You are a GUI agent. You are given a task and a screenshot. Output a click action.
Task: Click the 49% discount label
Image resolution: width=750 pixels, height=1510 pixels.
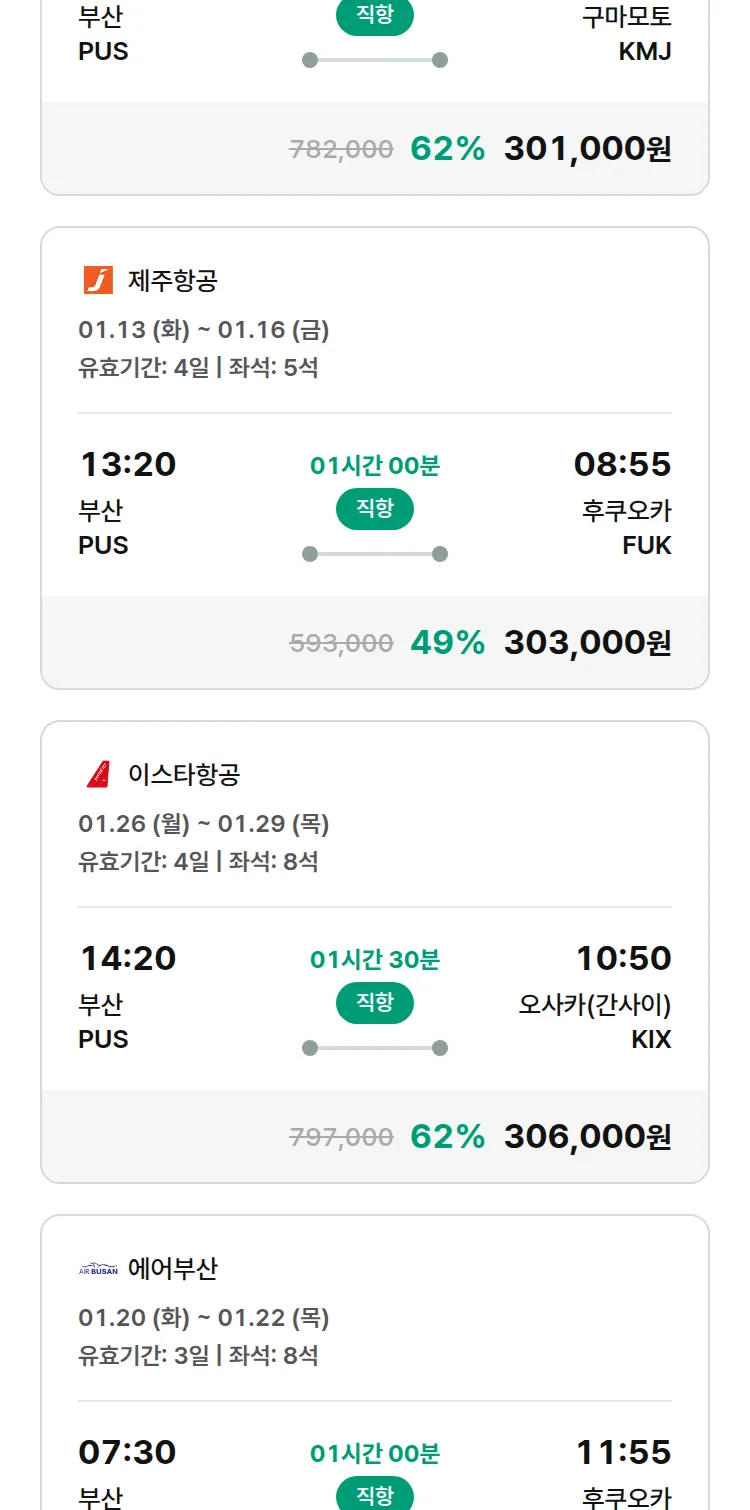tap(447, 643)
